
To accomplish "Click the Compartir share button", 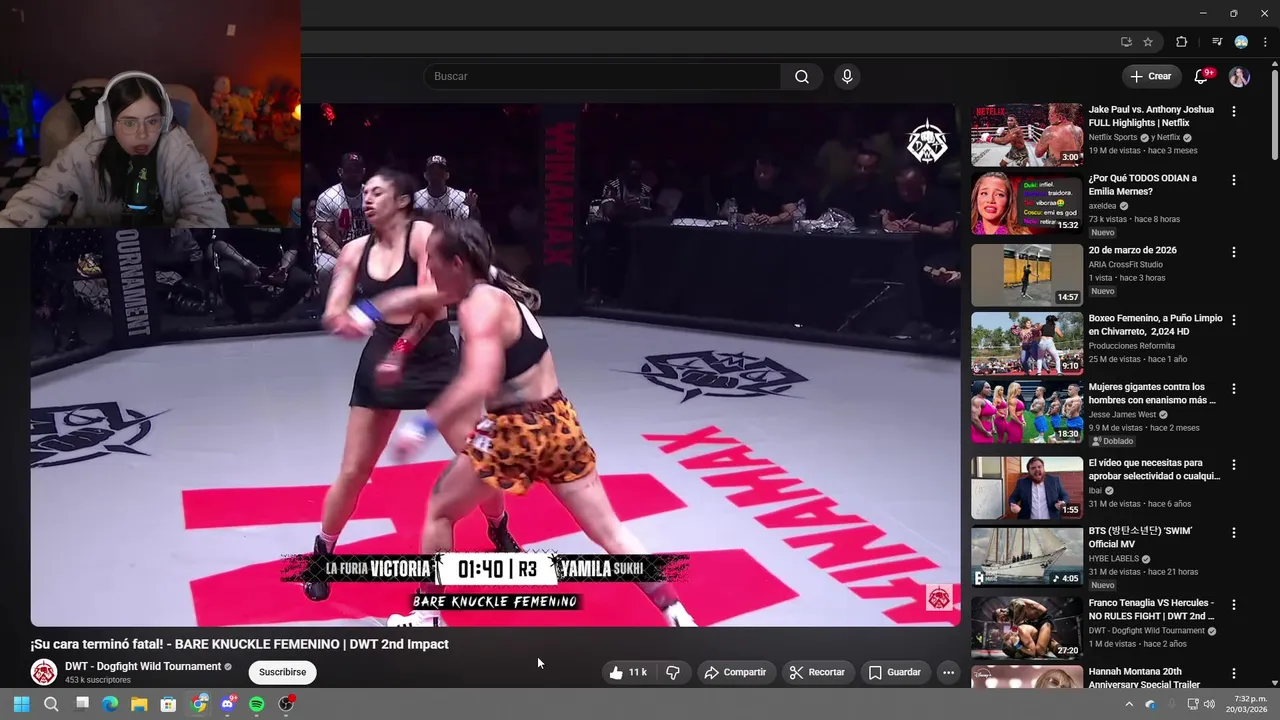I will (735, 672).
